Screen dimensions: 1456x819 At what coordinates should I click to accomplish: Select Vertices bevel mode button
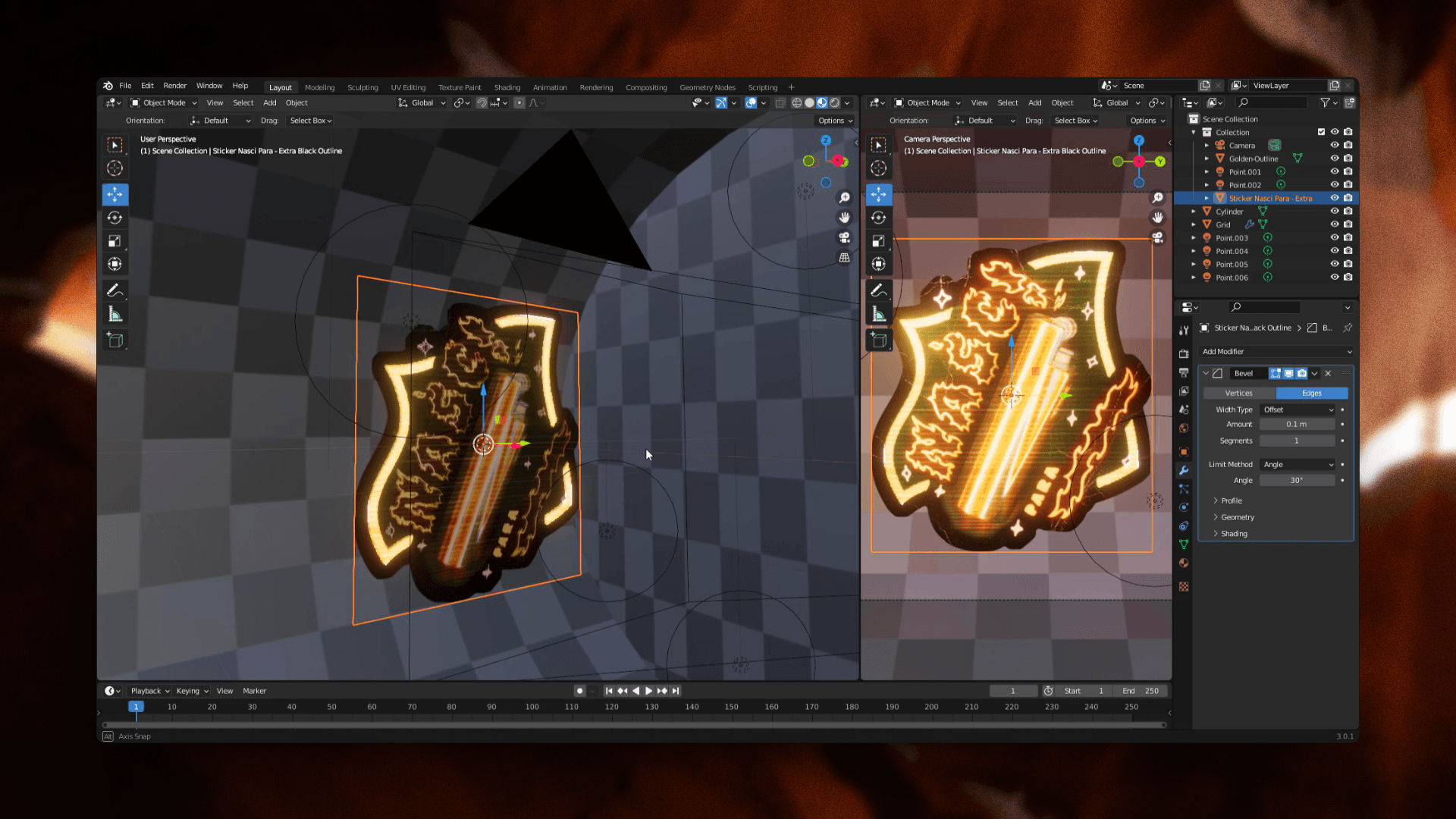point(1239,393)
